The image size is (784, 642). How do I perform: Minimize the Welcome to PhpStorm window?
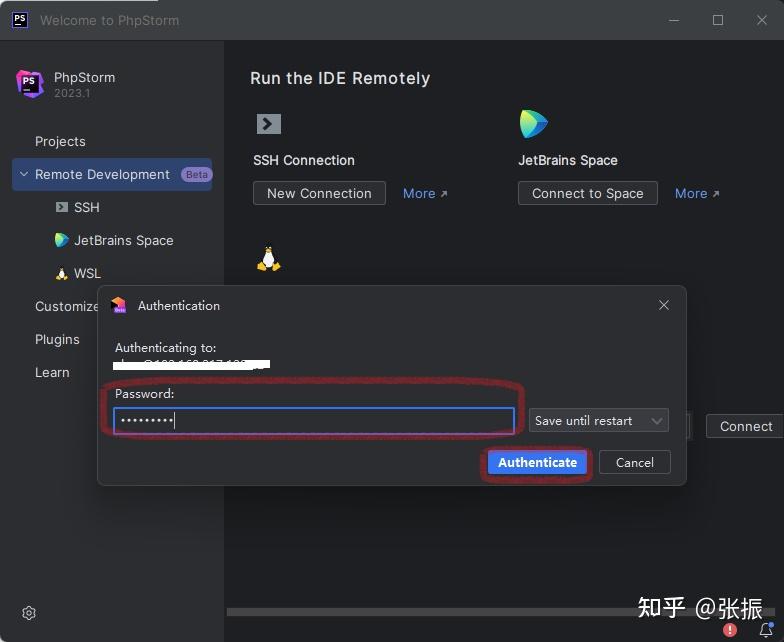674,20
